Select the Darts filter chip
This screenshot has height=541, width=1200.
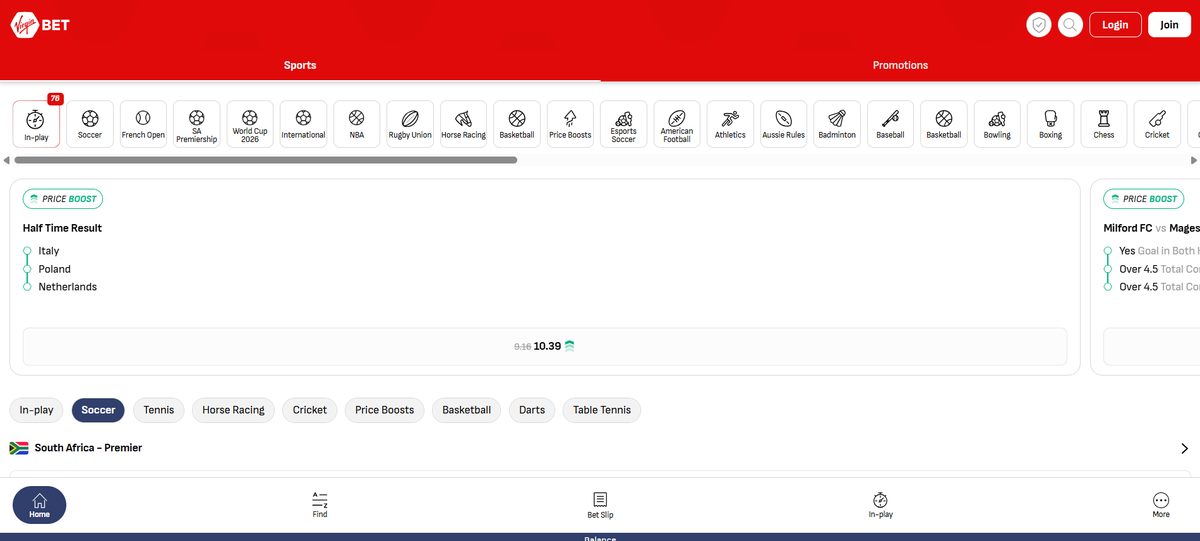[x=532, y=410]
